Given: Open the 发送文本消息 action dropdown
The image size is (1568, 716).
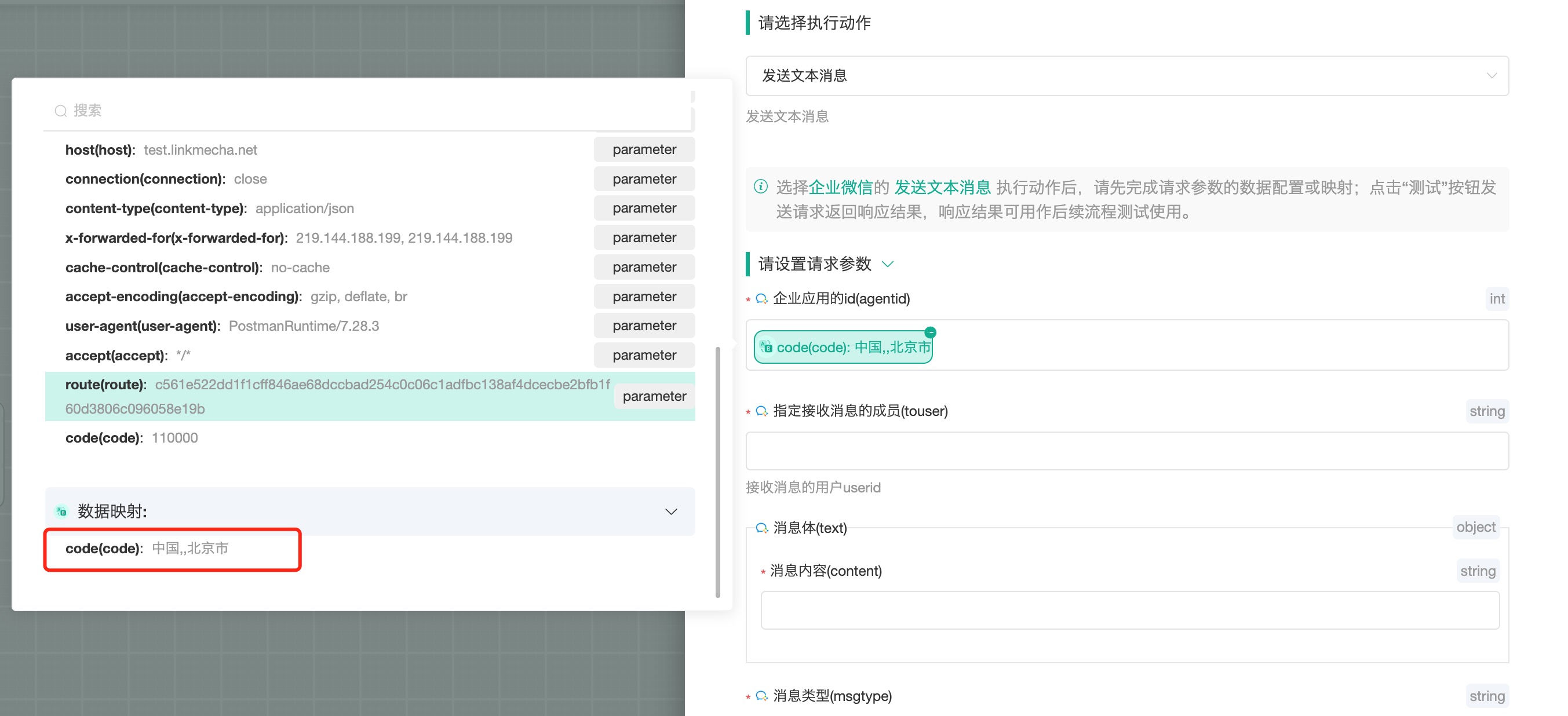Looking at the screenshot, I should tap(1126, 75).
